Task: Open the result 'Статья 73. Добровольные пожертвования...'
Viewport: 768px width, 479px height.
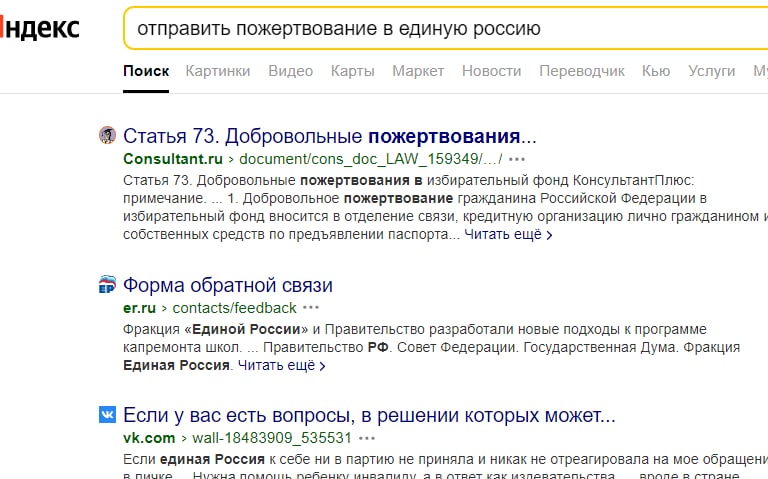Action: pos(330,136)
